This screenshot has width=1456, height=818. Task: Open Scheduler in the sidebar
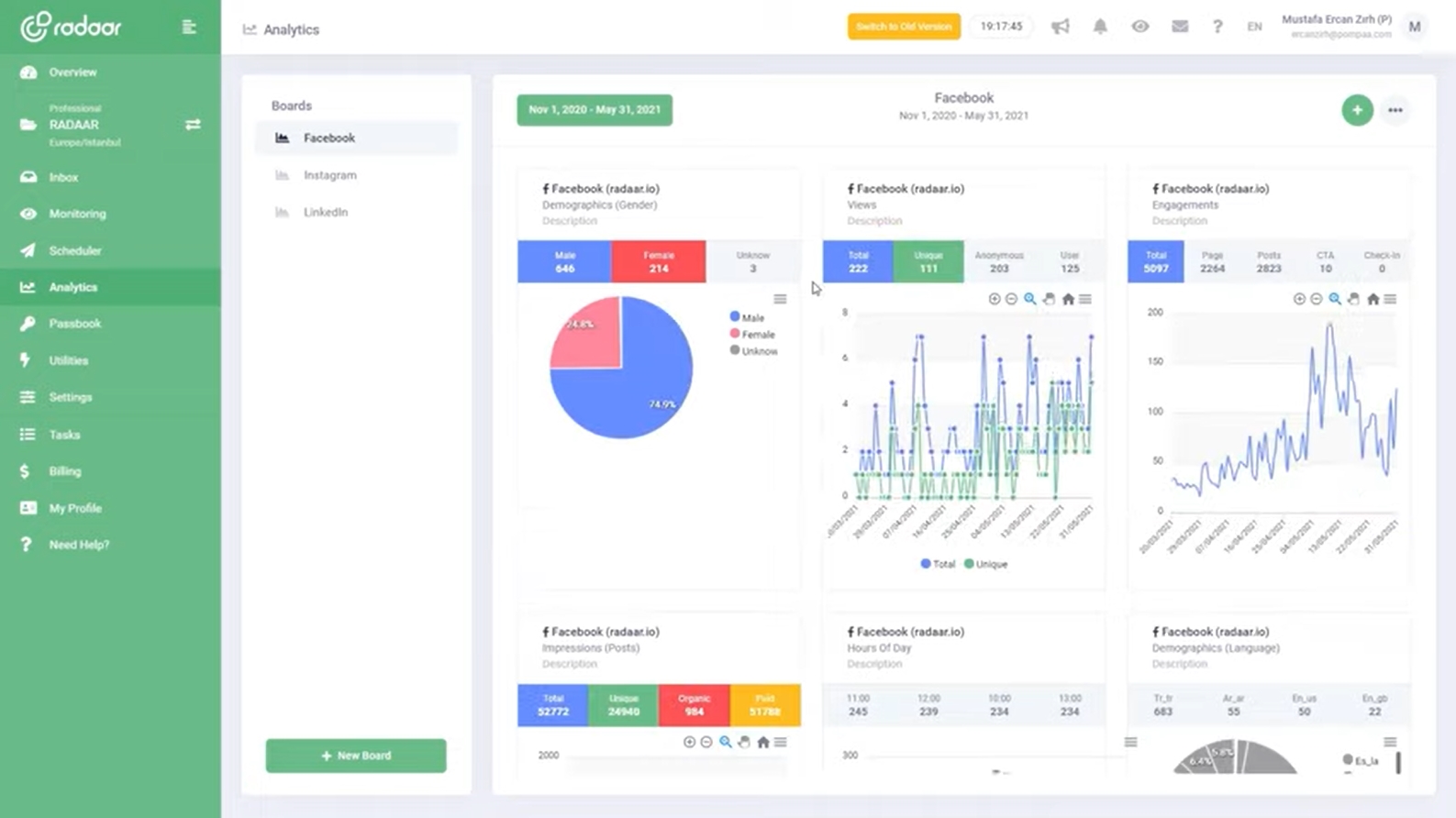click(x=75, y=250)
